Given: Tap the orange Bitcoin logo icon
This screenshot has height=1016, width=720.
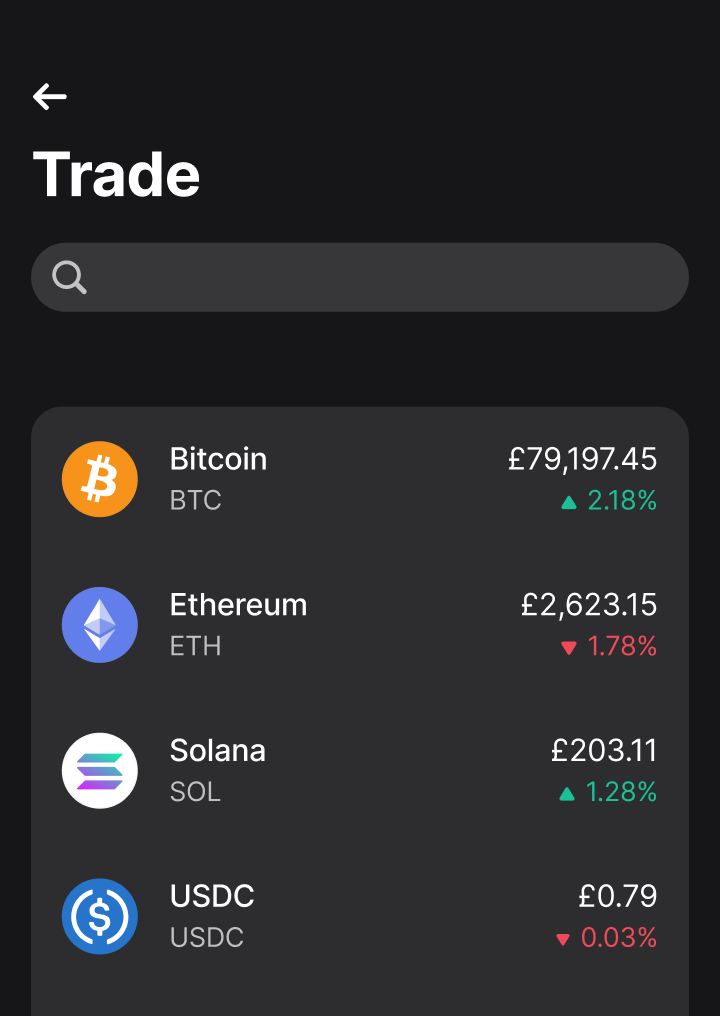Looking at the screenshot, I should point(100,480).
